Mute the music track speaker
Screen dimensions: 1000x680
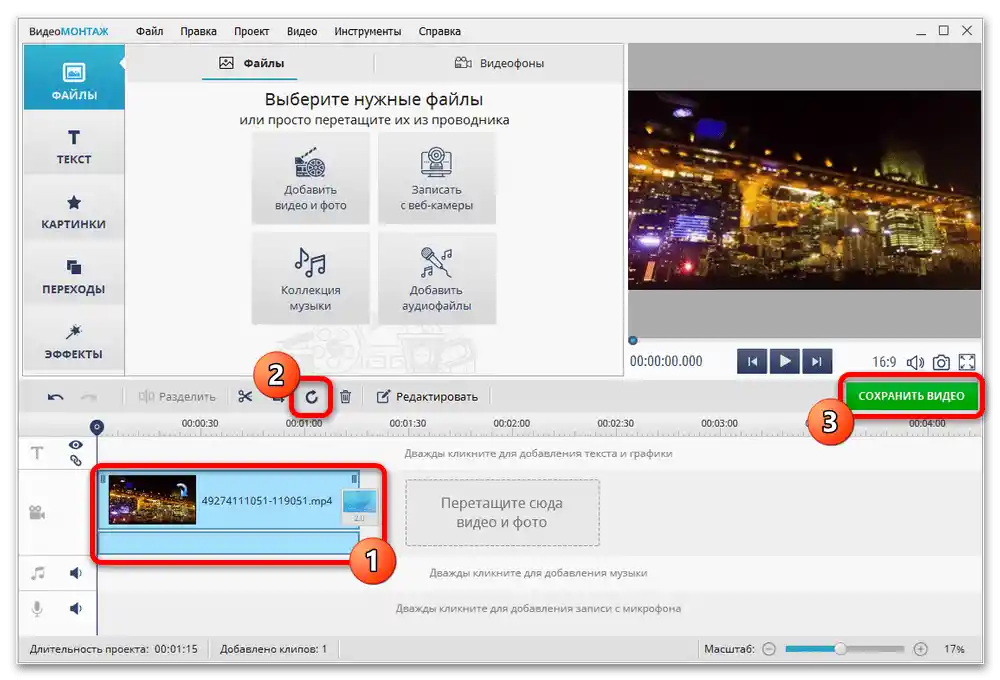tap(76, 573)
